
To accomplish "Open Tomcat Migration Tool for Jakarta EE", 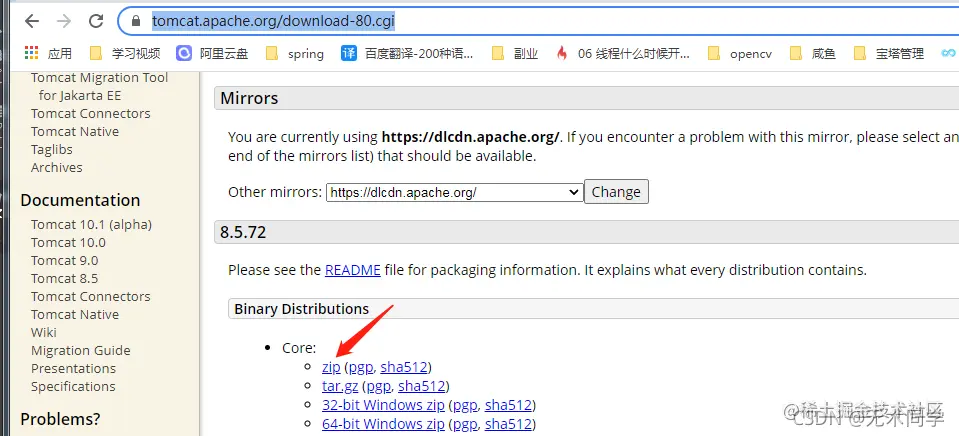I will (99, 86).
